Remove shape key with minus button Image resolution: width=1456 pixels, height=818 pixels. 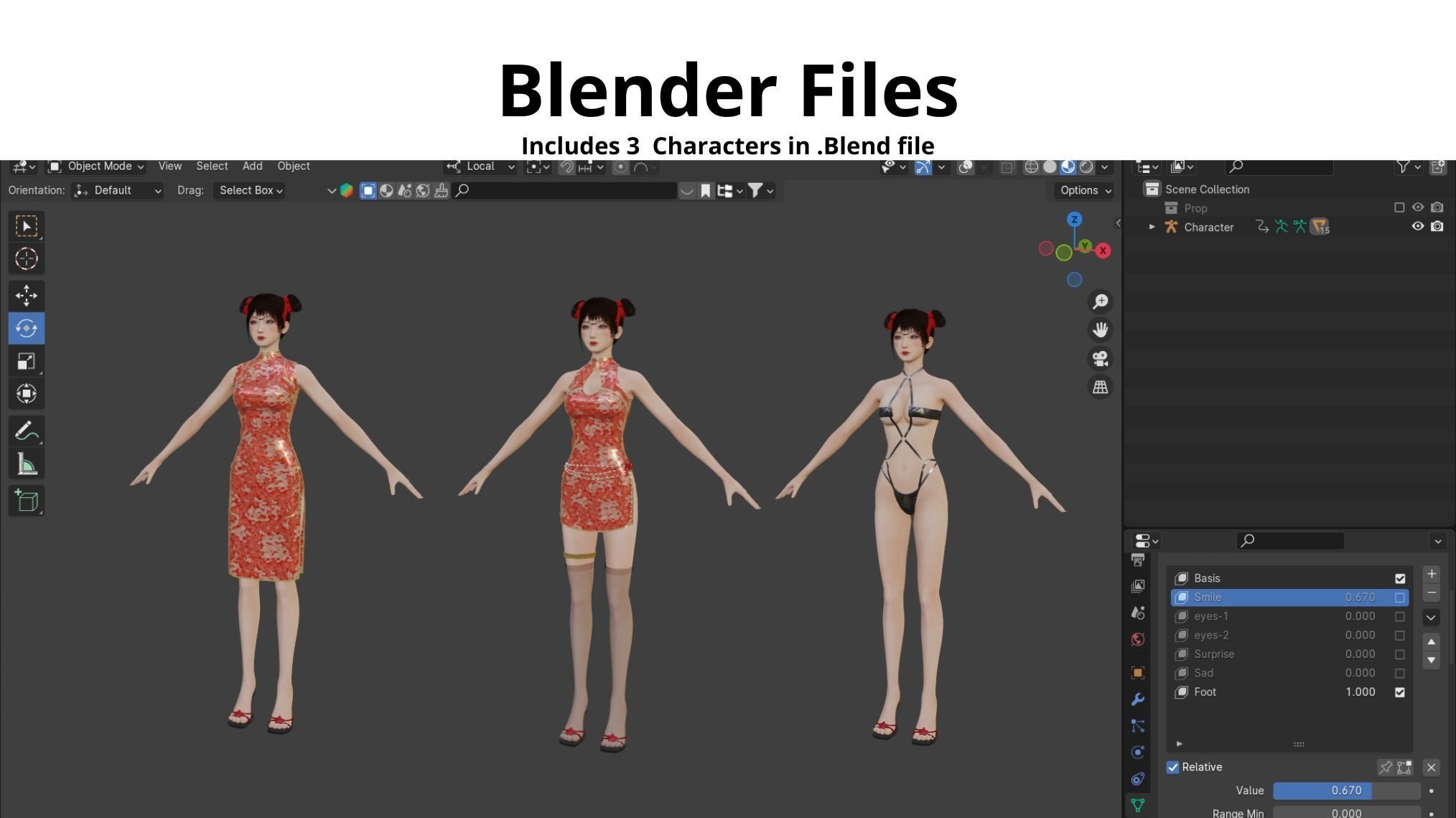point(1431,593)
